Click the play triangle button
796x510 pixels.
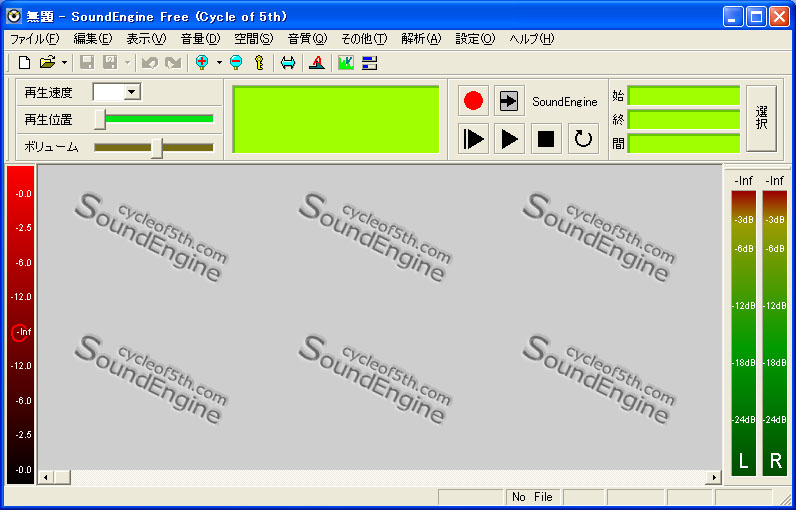pos(509,138)
